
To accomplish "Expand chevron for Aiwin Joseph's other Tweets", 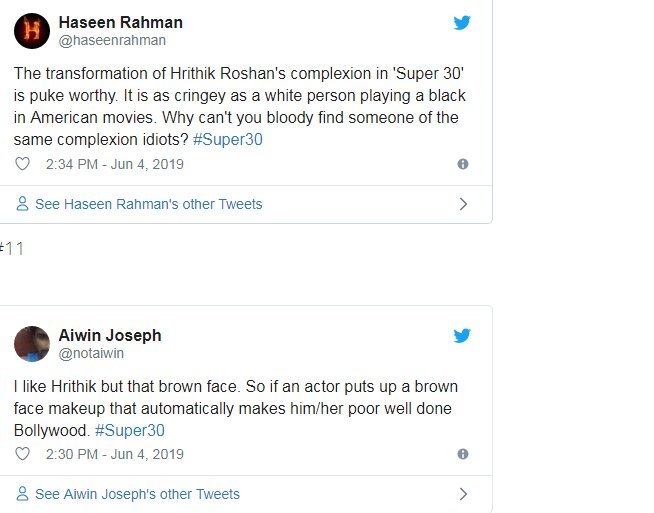I will coord(462,494).
